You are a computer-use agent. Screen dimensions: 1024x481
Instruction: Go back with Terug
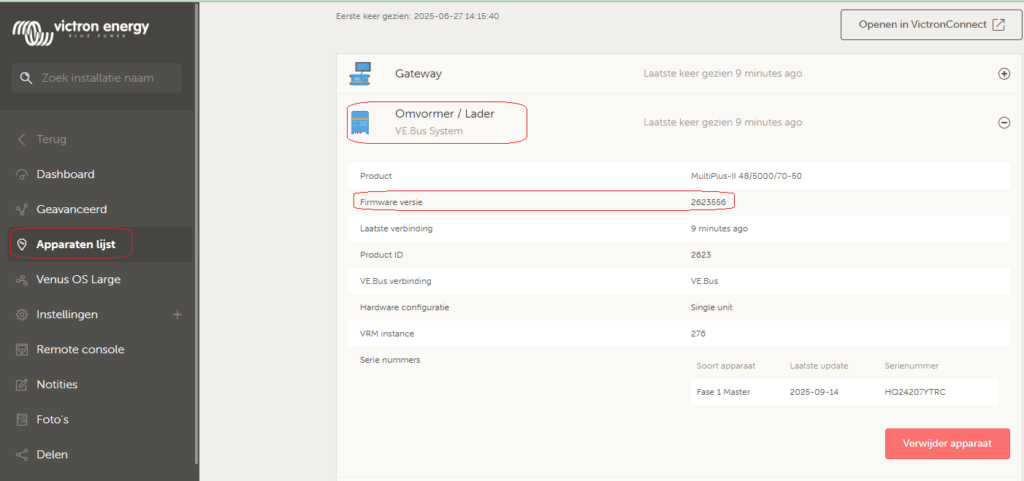click(51, 139)
